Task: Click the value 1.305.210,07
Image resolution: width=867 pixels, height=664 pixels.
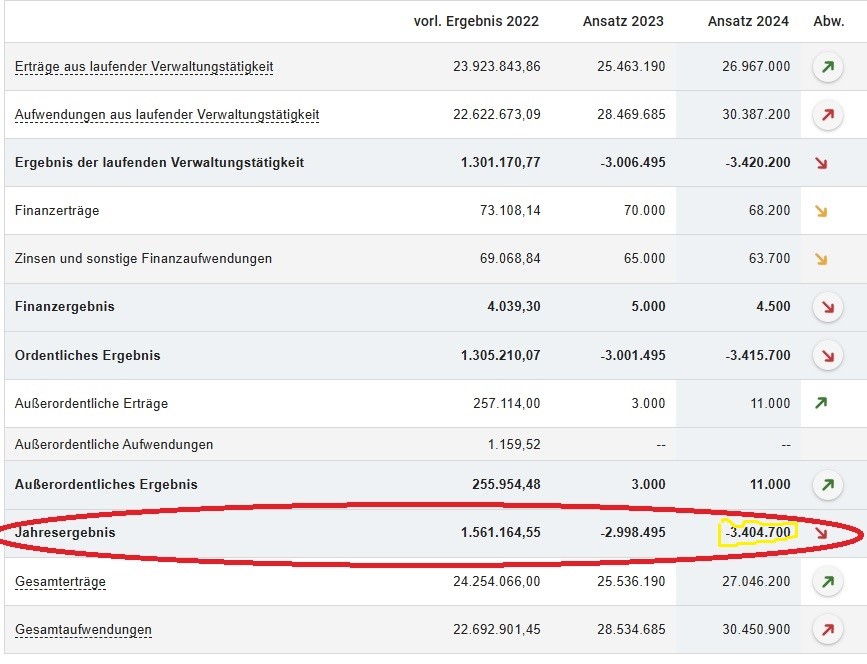Action: [500, 355]
